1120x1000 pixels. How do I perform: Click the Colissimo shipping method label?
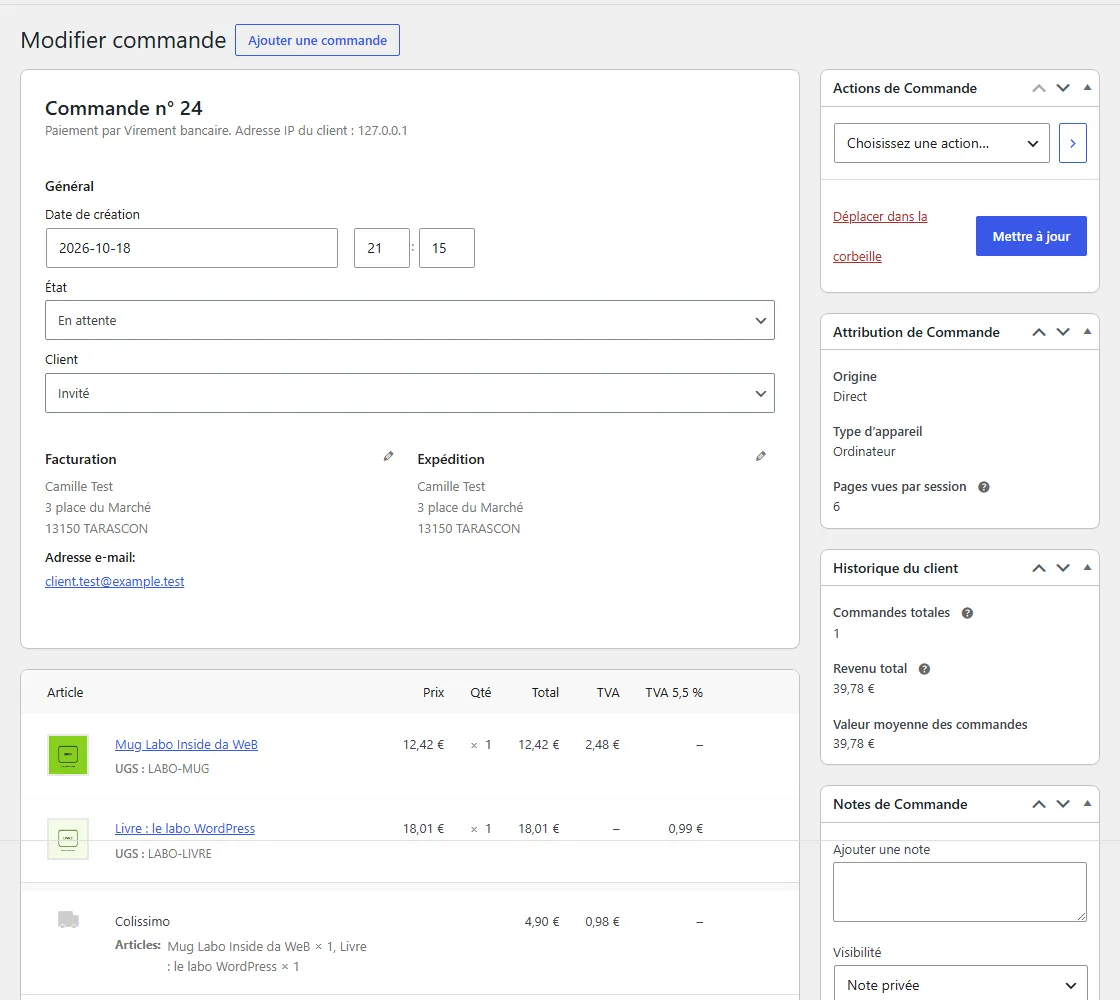click(142, 921)
